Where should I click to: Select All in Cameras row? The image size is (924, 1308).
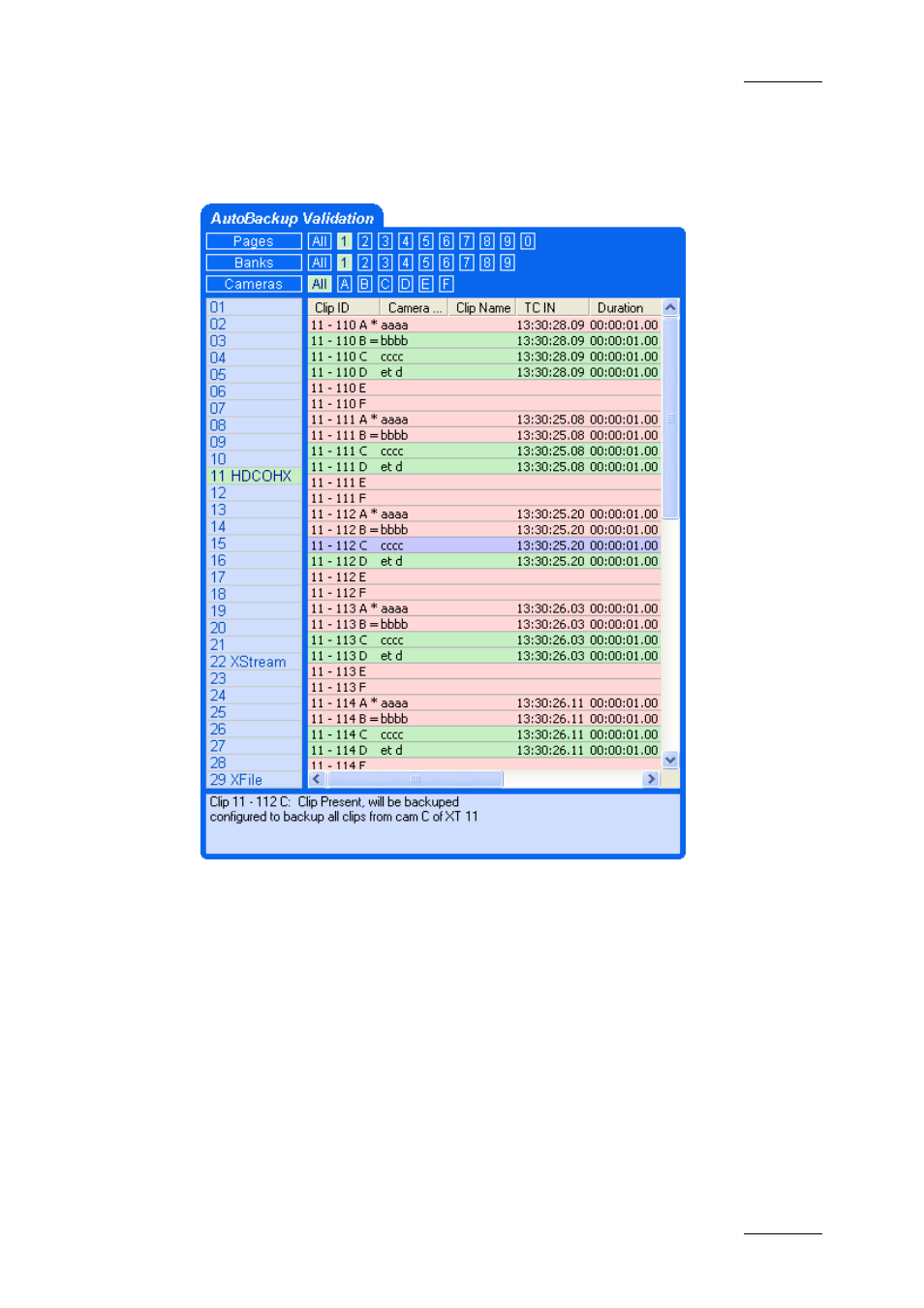pos(320,284)
